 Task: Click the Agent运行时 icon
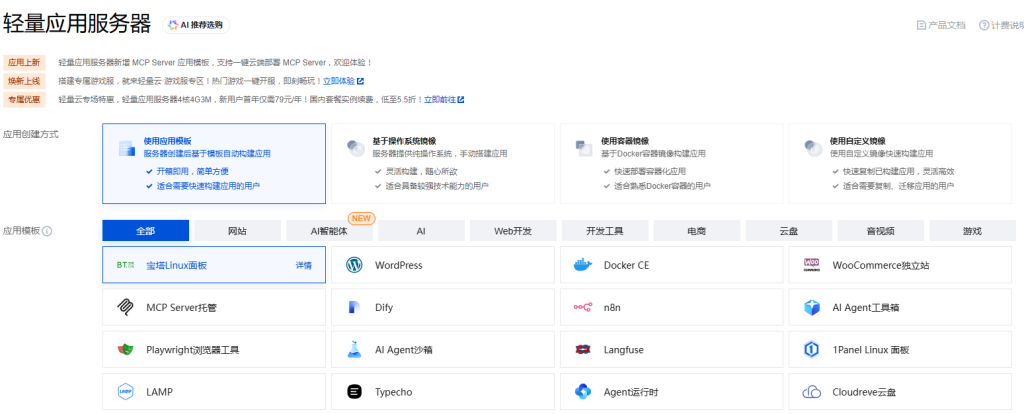tap(583, 392)
